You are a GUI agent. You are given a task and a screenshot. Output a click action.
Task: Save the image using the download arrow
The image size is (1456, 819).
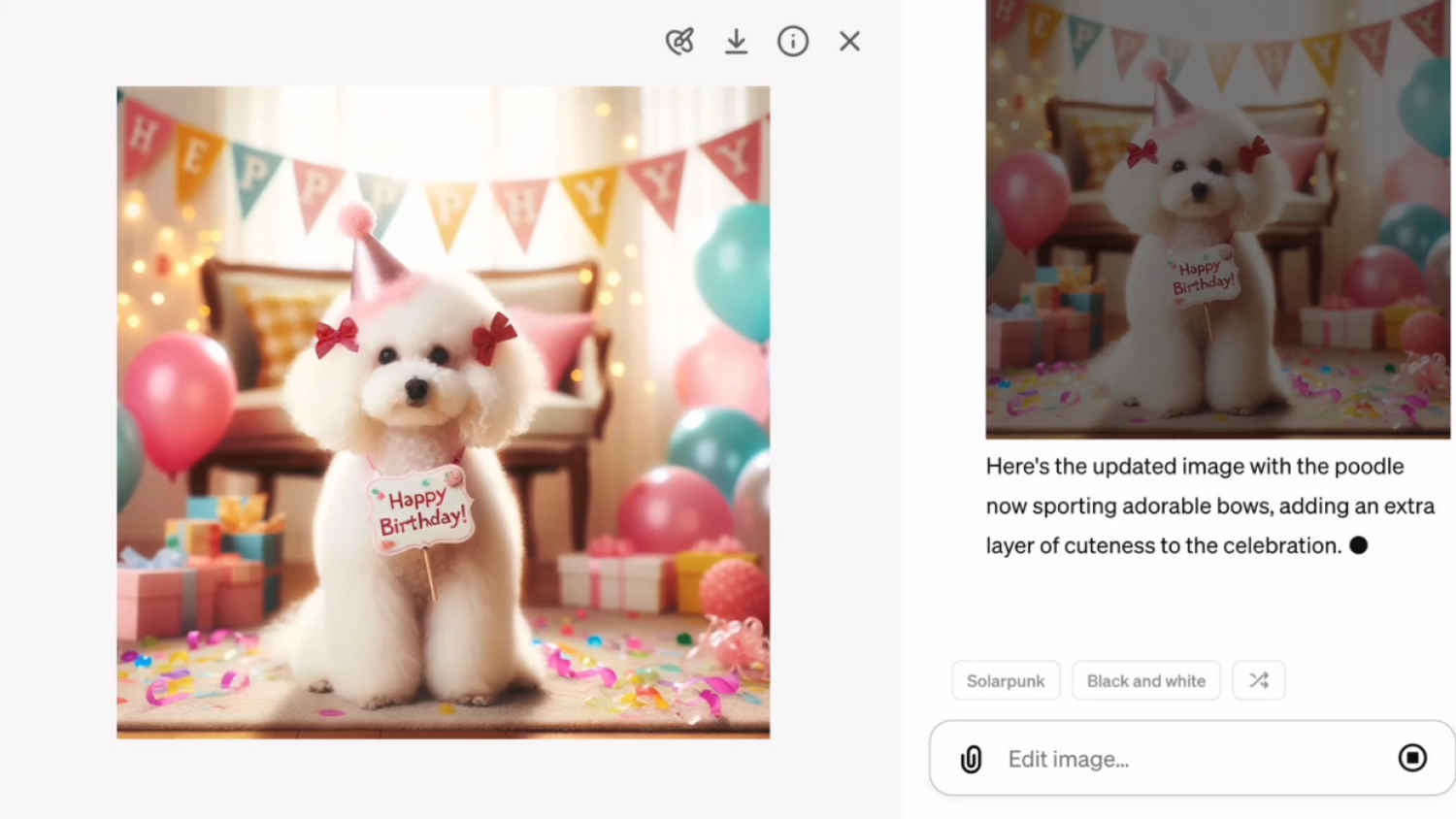(x=736, y=41)
